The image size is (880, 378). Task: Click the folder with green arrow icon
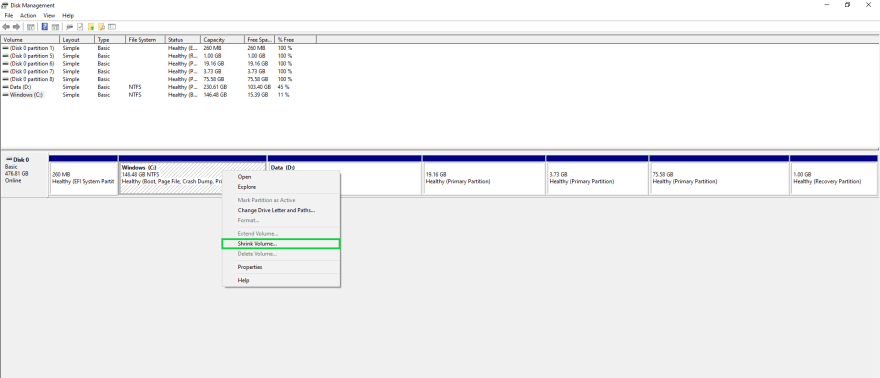(x=91, y=26)
